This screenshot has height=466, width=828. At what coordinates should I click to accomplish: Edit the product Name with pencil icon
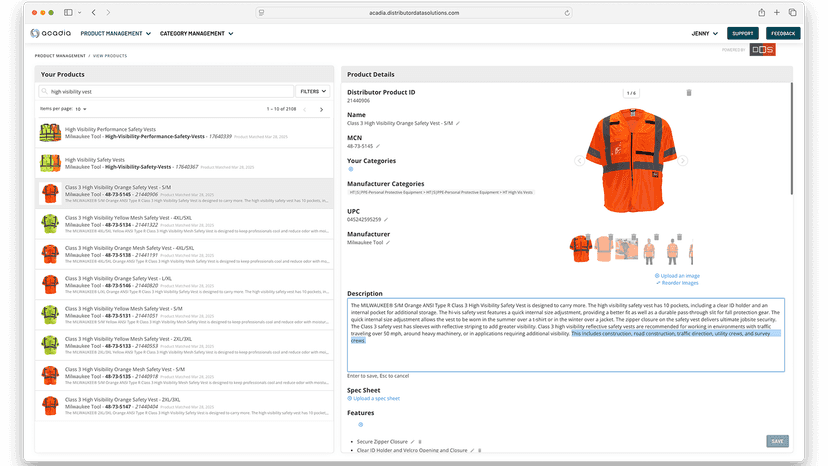tap(458, 123)
